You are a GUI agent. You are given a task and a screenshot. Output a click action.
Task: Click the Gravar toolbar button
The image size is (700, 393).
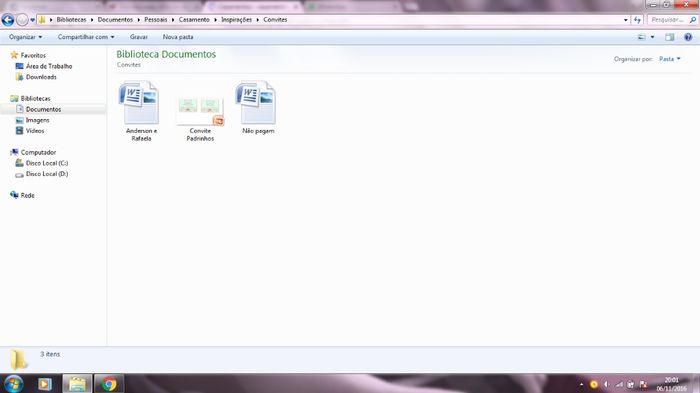(x=138, y=37)
